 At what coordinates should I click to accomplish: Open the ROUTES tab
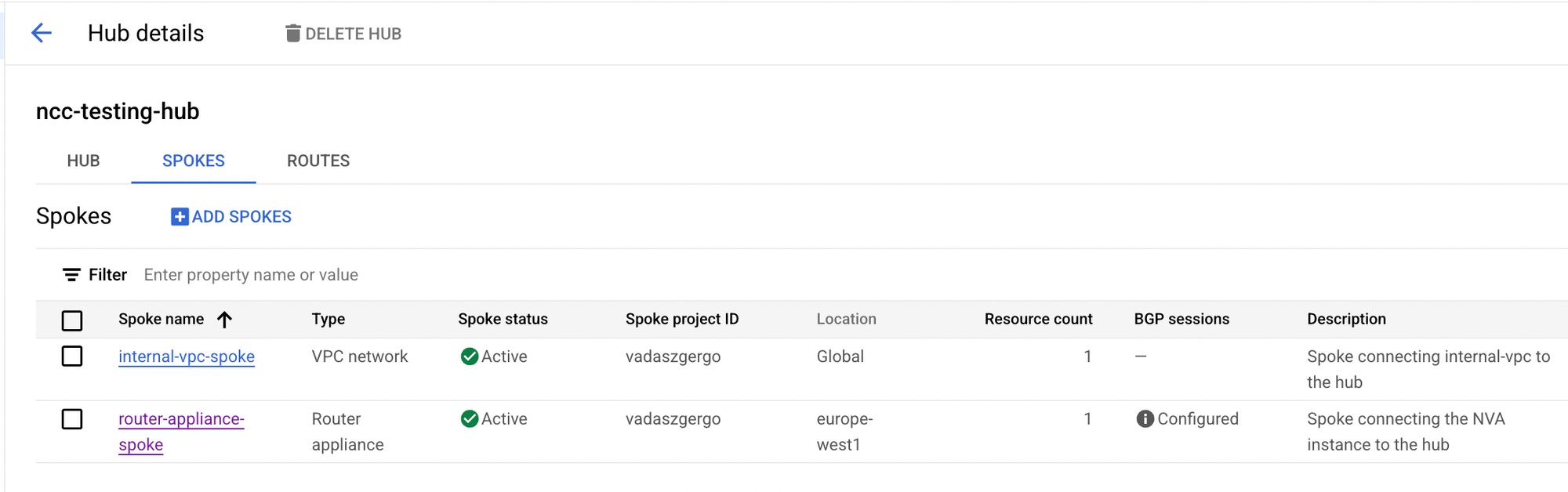click(x=318, y=161)
